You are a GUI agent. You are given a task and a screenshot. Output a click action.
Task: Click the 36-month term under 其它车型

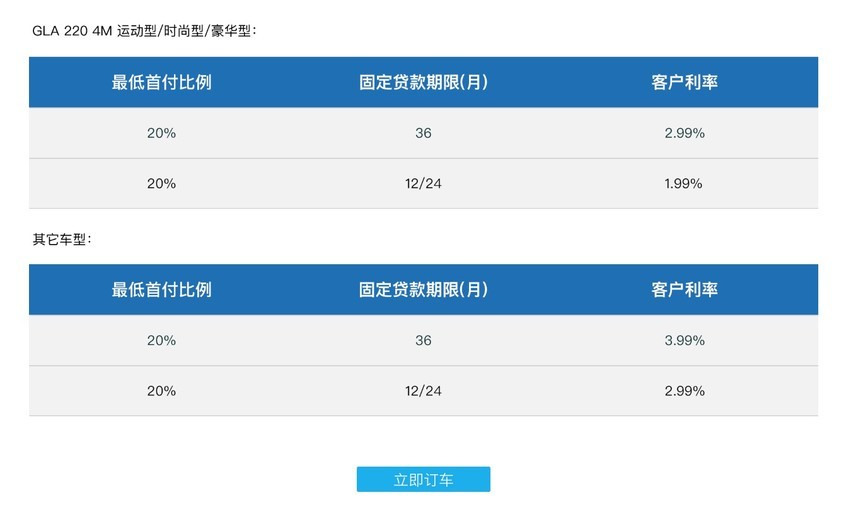tap(423, 341)
